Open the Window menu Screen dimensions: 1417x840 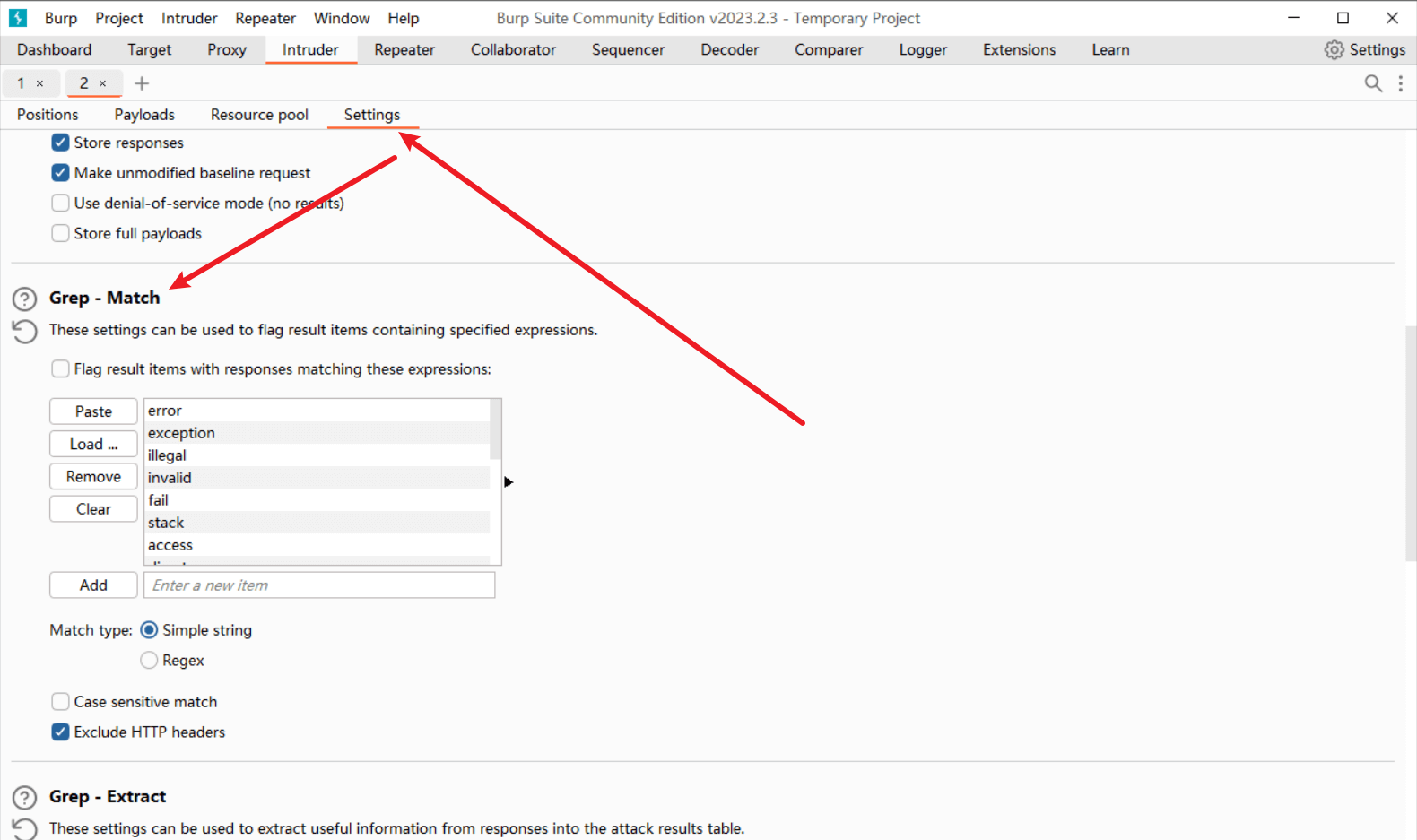point(342,18)
